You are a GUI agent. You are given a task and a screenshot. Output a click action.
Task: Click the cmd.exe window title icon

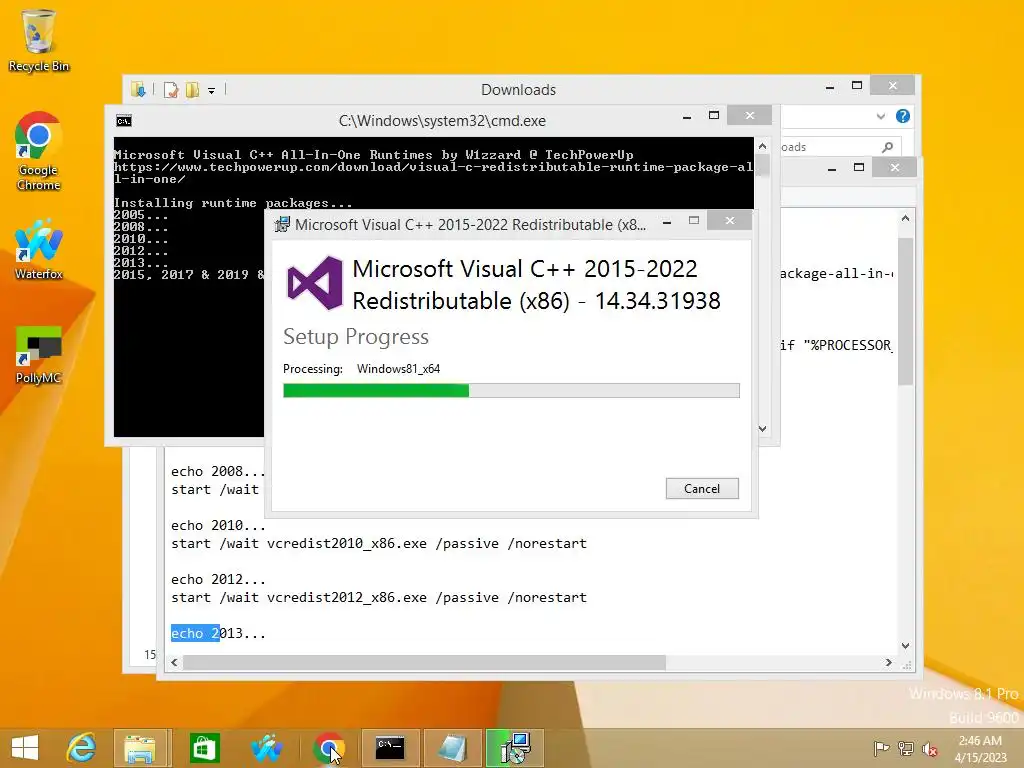pos(123,121)
